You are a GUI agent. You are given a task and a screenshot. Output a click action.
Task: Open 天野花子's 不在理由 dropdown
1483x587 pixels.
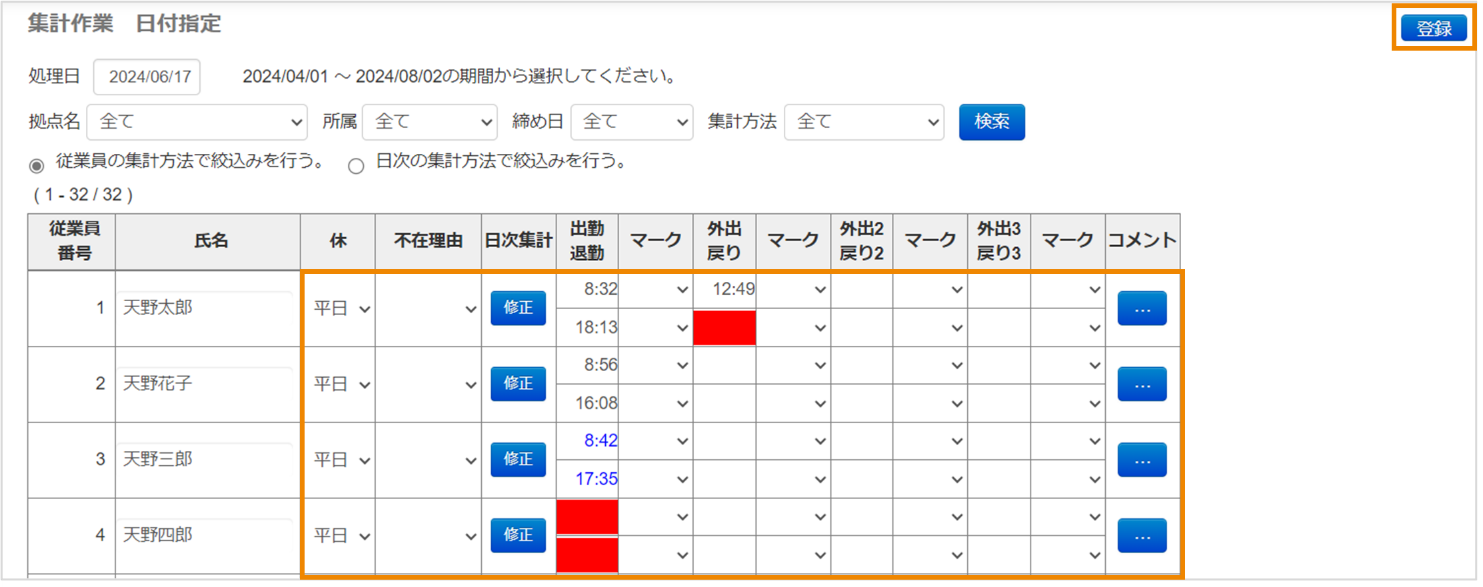(x=429, y=384)
